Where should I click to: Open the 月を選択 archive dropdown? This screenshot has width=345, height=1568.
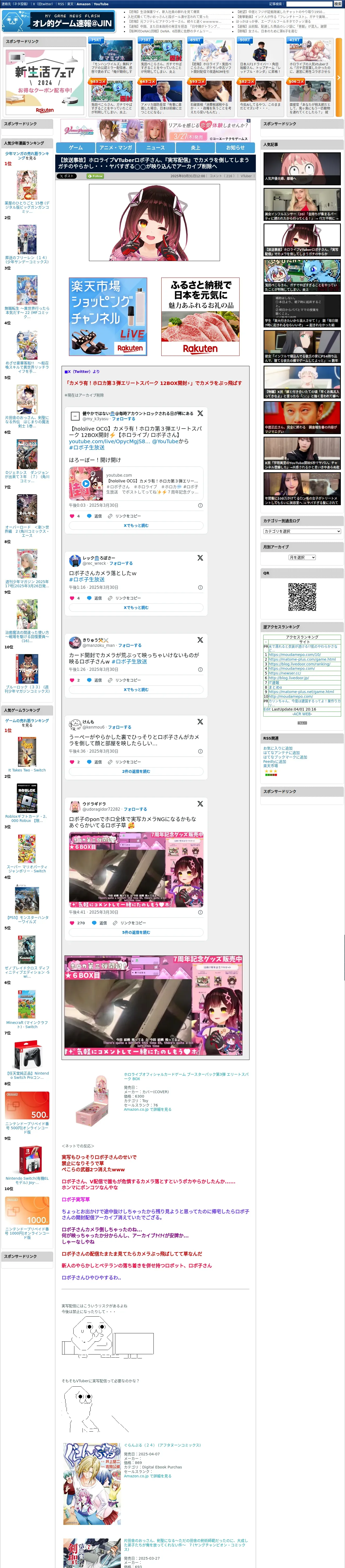pos(302,558)
